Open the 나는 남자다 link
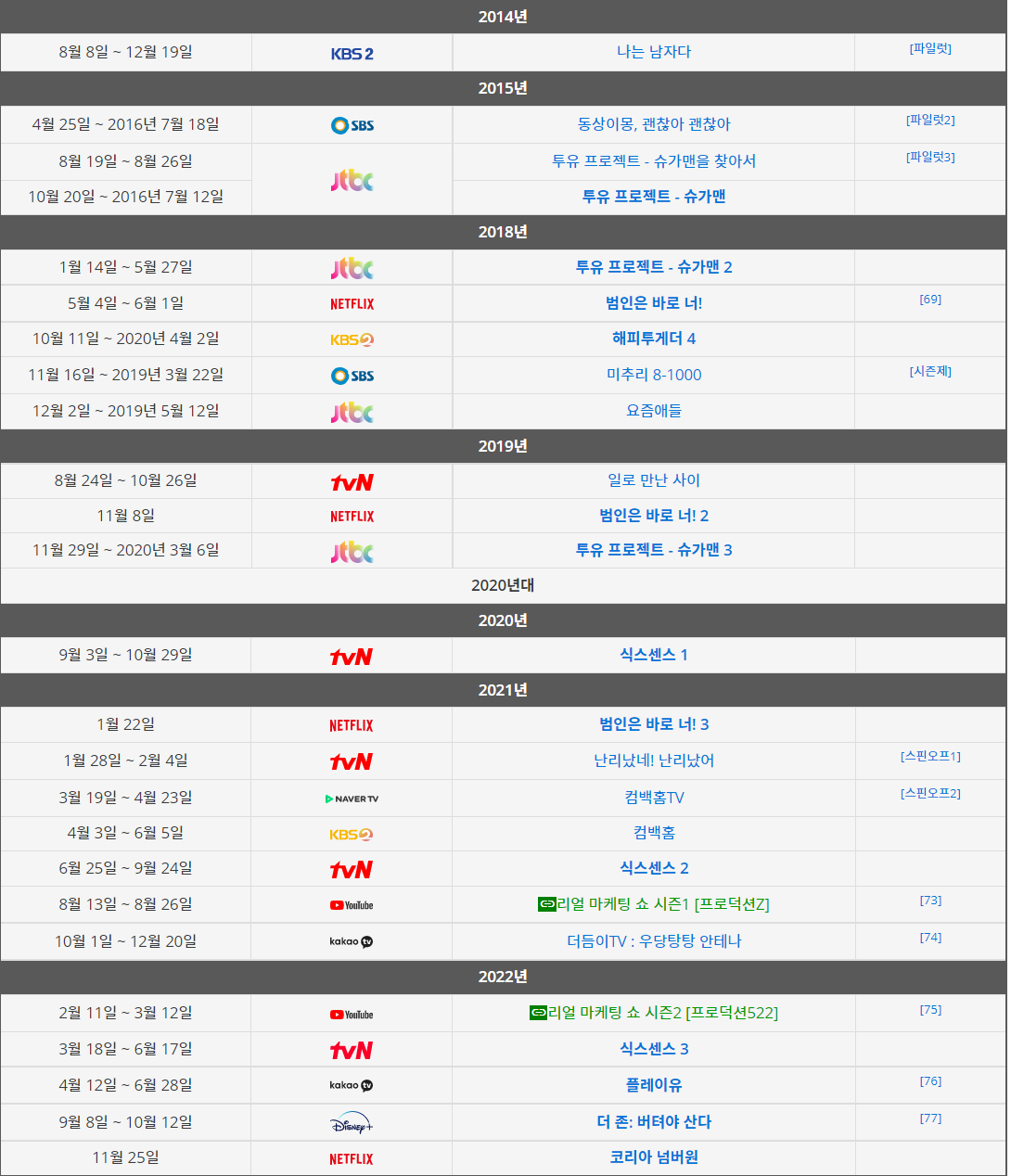Screen dimensions: 1011x1176 [654, 52]
